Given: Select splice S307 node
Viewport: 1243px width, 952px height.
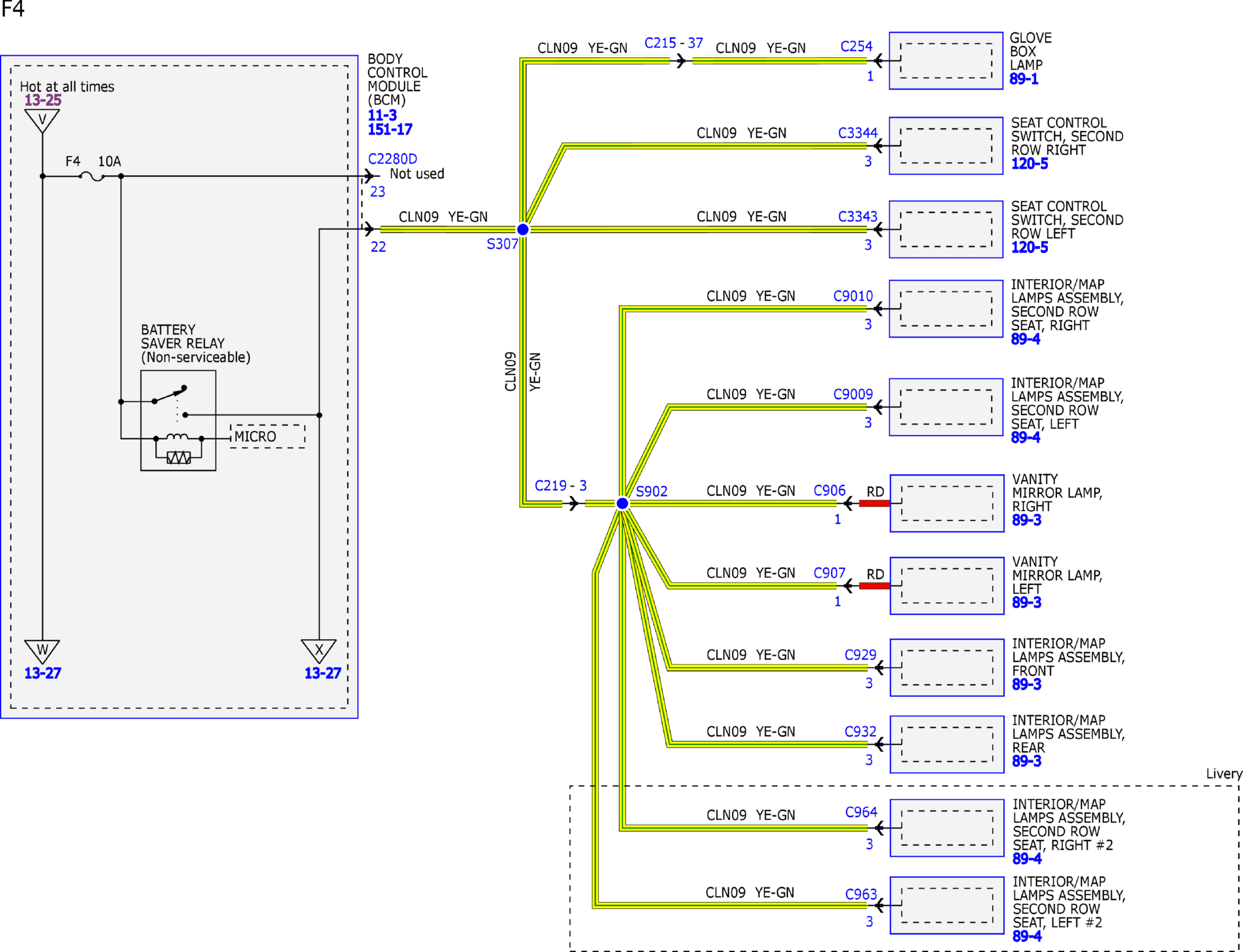Looking at the screenshot, I should click(523, 229).
